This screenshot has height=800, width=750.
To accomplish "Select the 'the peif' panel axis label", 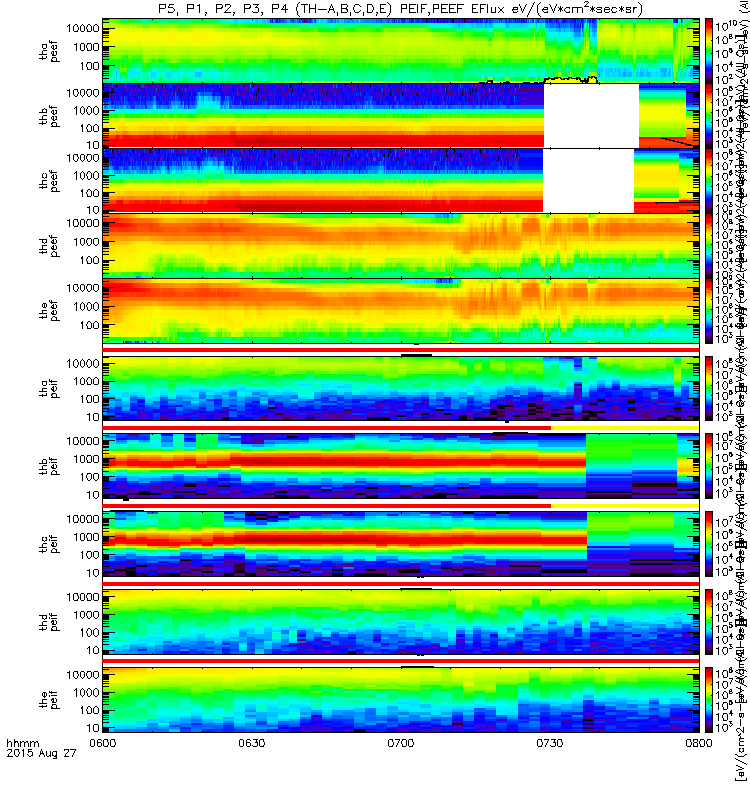I will tap(49, 699).
